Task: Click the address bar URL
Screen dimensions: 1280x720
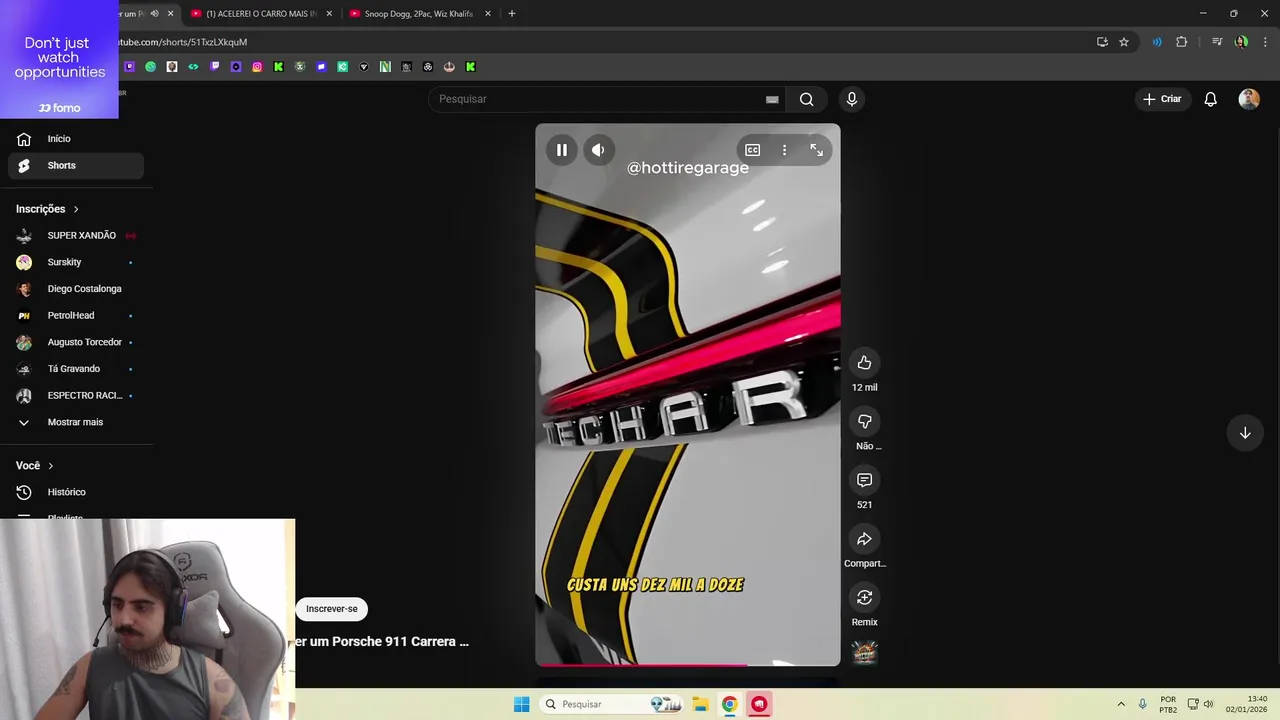Action: (x=183, y=42)
